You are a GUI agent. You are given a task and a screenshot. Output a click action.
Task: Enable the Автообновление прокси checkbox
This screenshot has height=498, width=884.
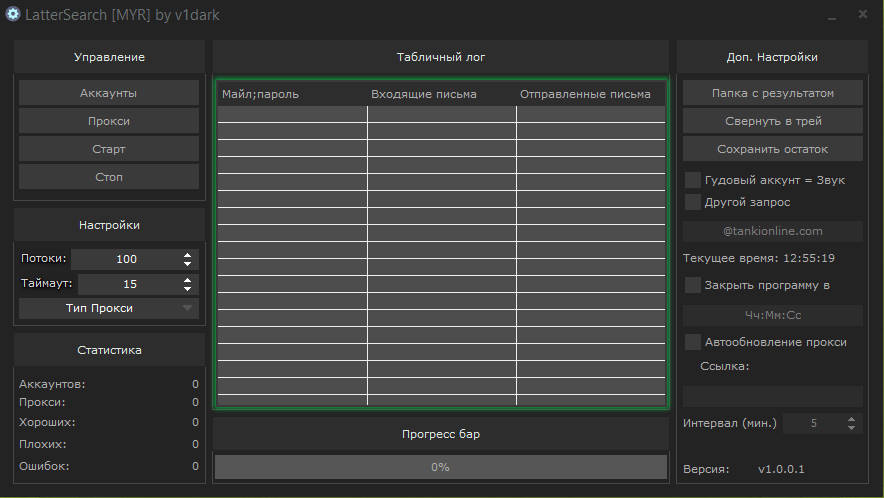[x=692, y=342]
